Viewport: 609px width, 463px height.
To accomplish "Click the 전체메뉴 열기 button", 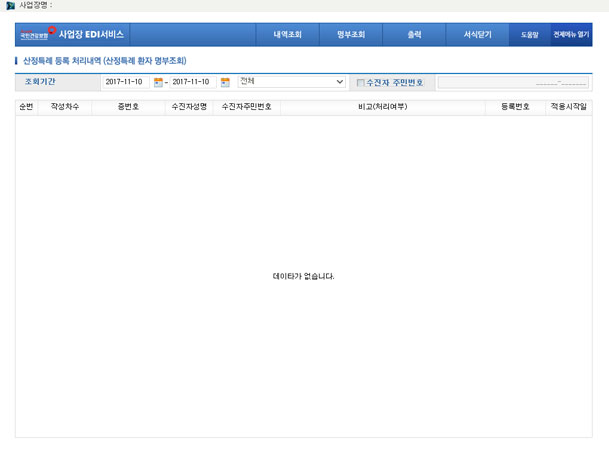I will click(x=571, y=35).
